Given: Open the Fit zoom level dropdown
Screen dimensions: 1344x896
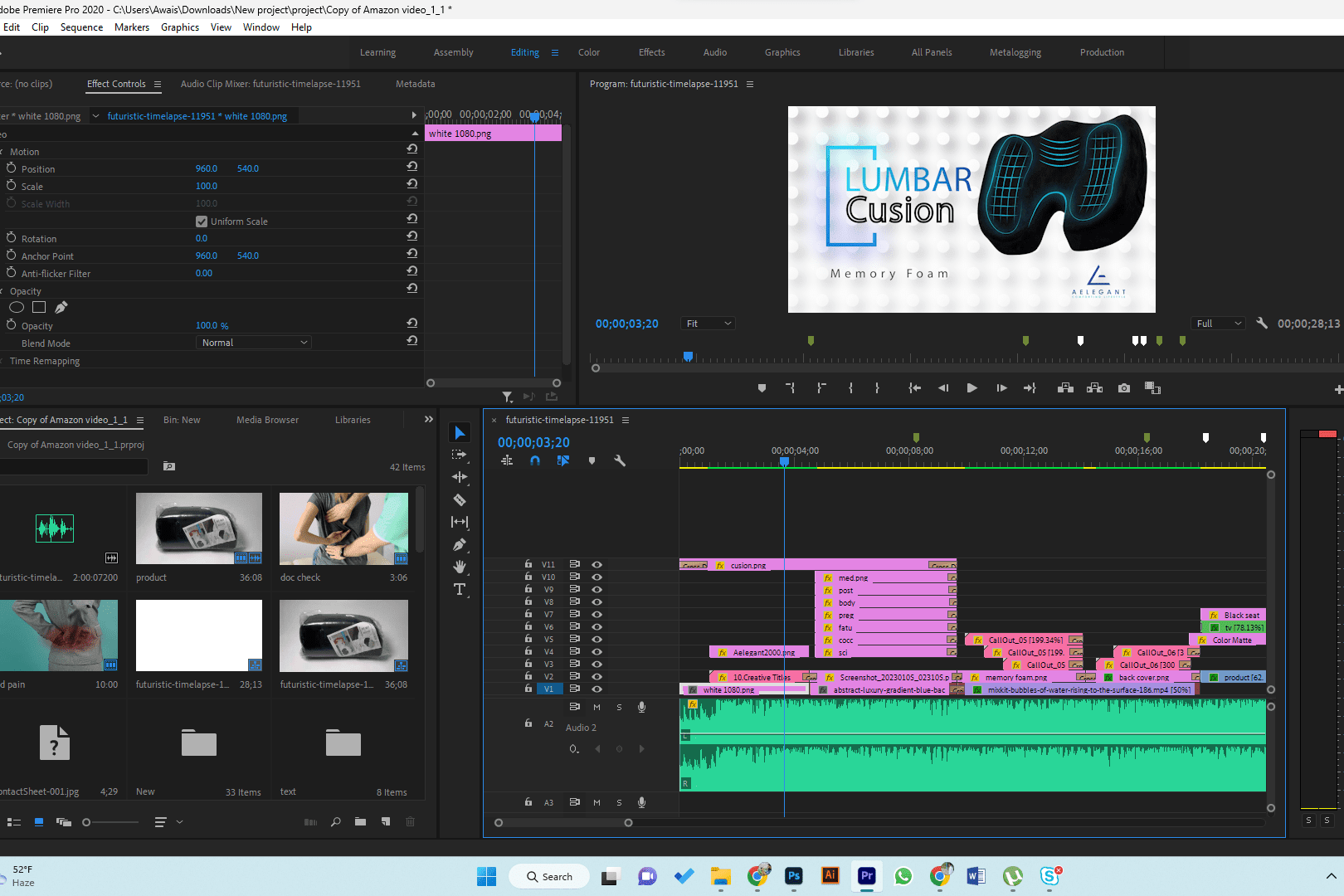Looking at the screenshot, I should pos(709,324).
